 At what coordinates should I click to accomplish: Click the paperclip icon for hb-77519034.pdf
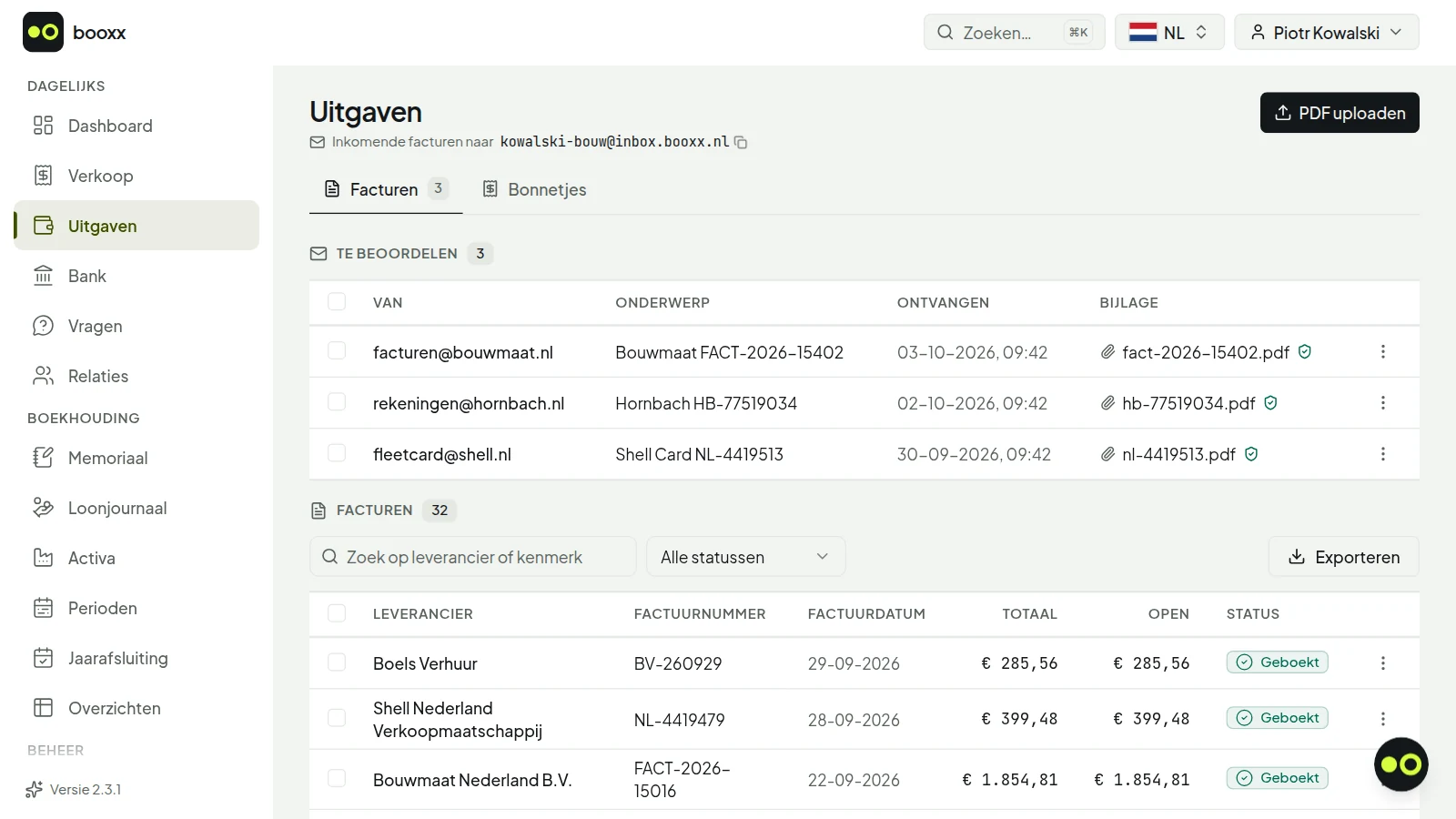point(1107,403)
